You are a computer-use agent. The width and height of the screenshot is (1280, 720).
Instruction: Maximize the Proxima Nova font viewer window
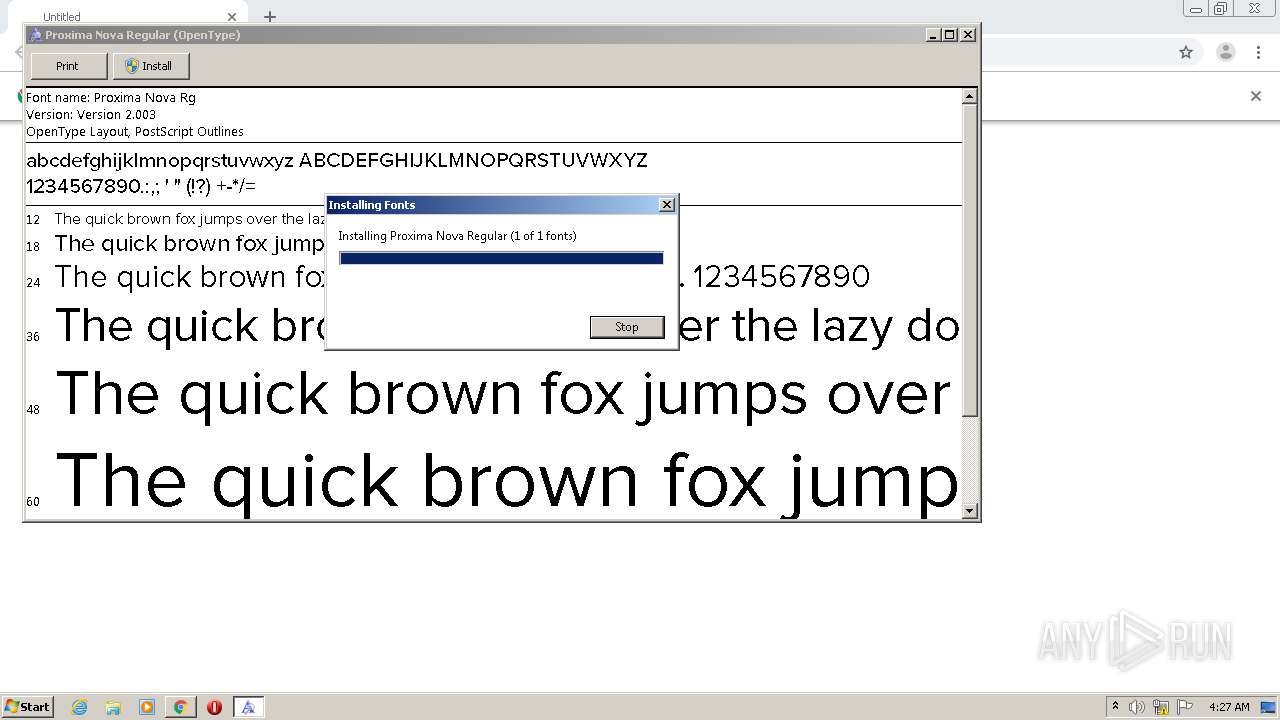point(950,35)
